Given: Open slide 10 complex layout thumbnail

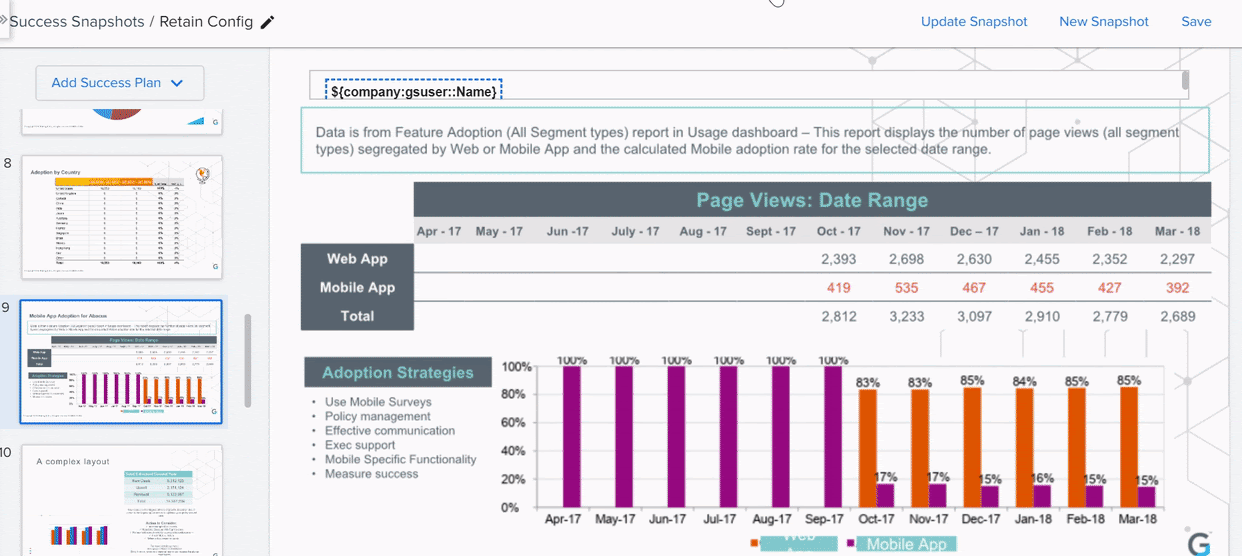Looking at the screenshot, I should click(121, 499).
